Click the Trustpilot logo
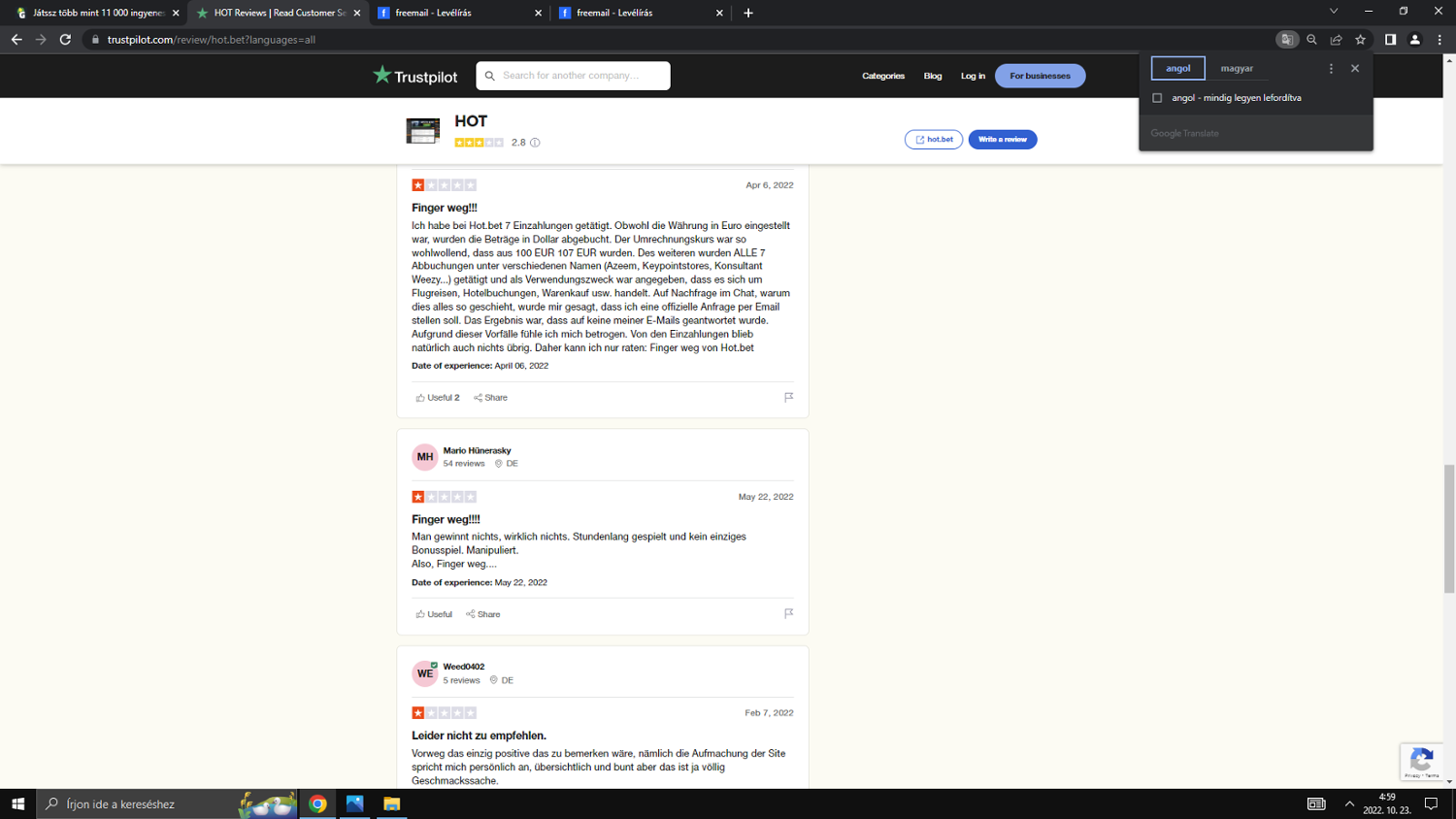This screenshot has height=819, width=1456. click(x=415, y=76)
